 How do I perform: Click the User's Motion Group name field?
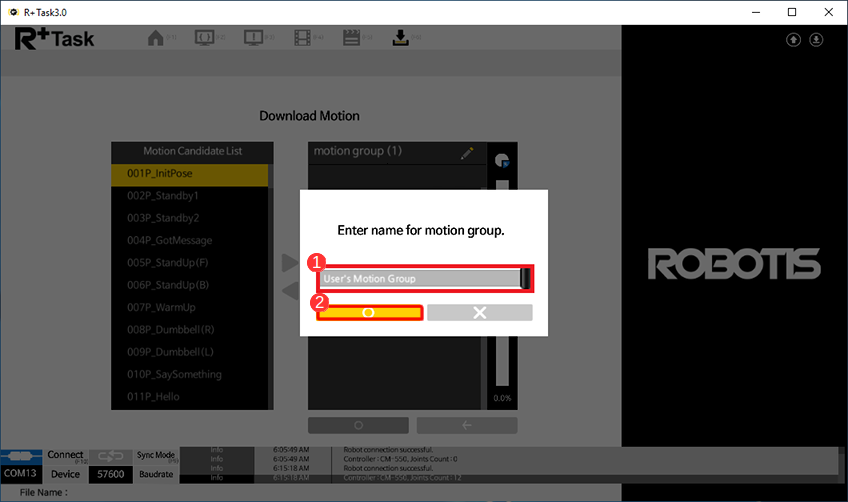(420, 278)
